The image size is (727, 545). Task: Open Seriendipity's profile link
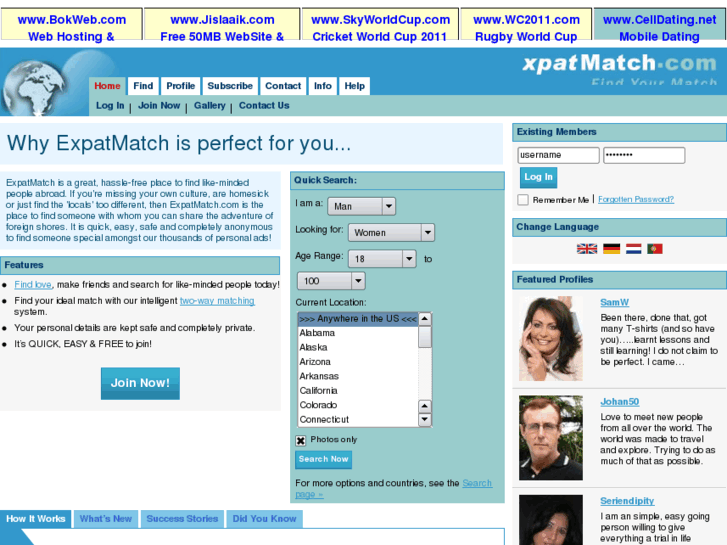pos(627,501)
